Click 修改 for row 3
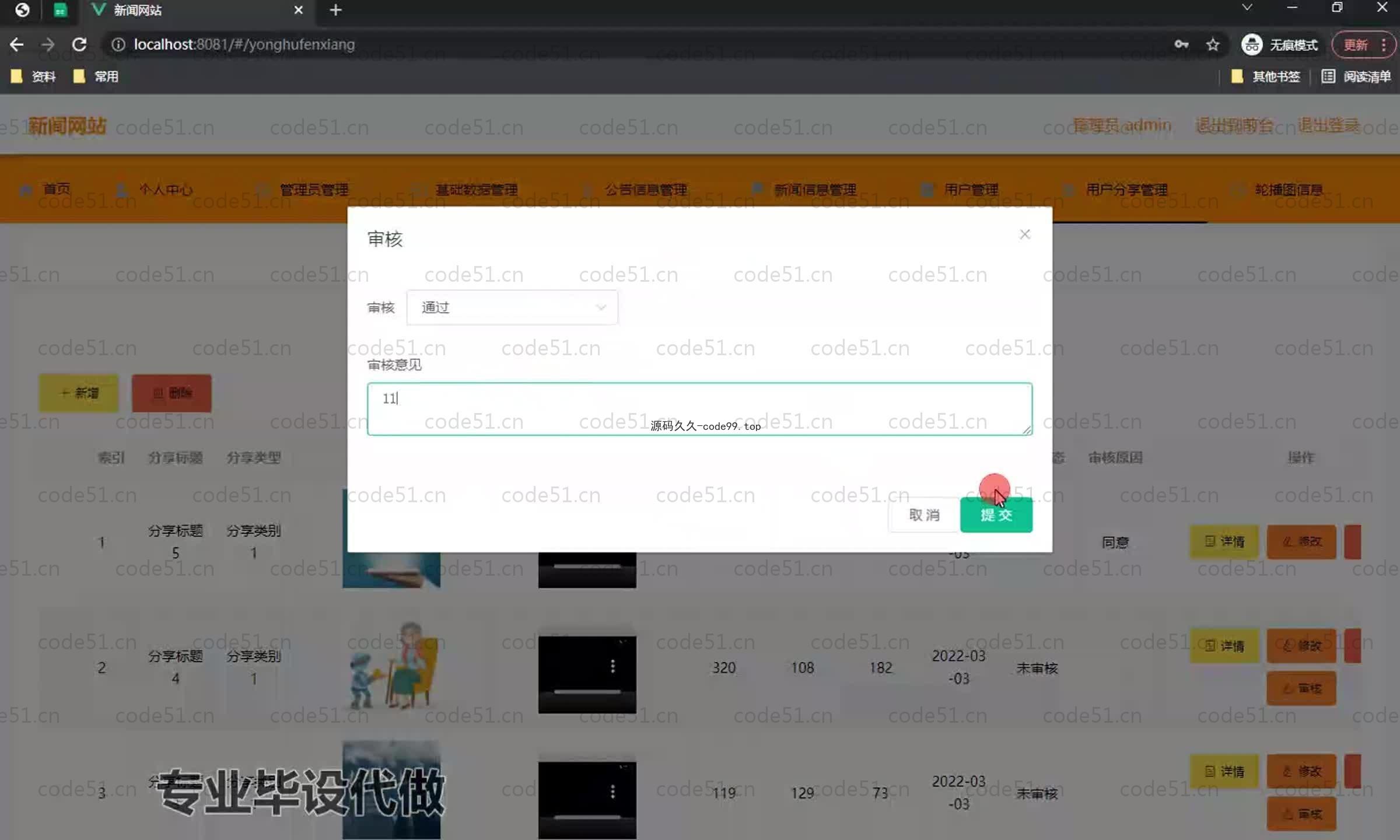The height and width of the screenshot is (840, 1400). 1301,771
